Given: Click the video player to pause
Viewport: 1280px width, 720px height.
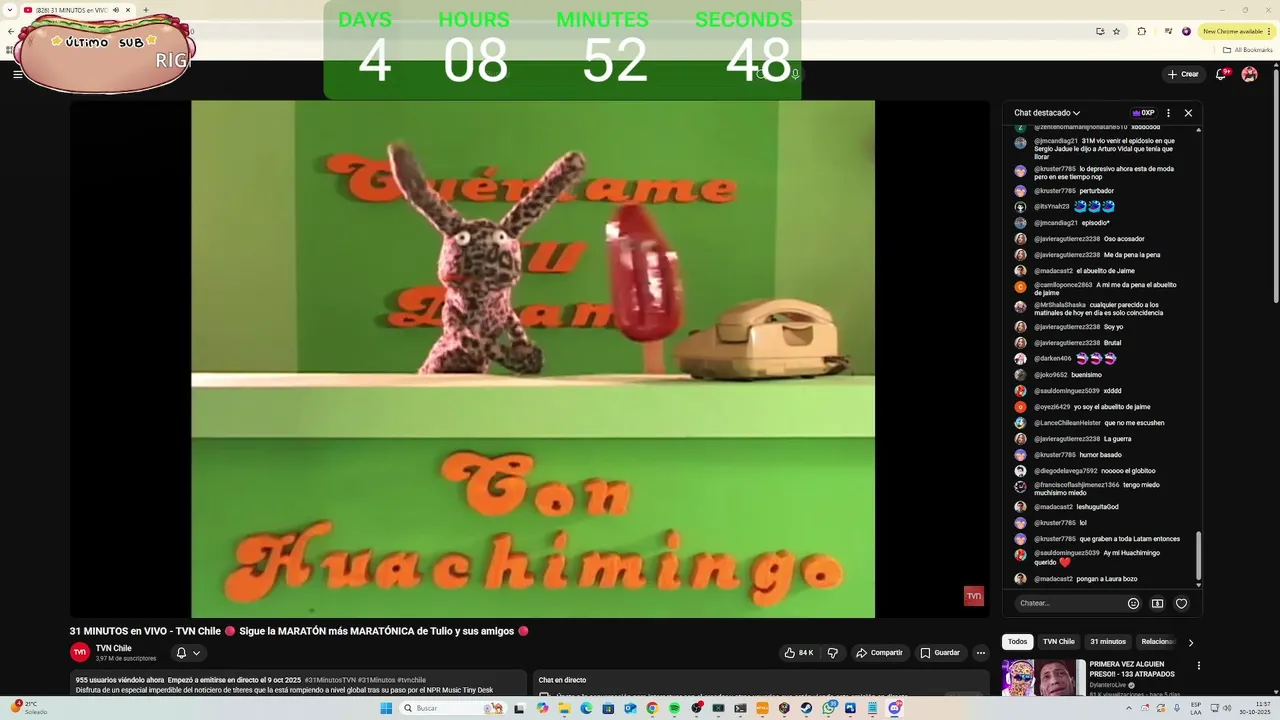Looking at the screenshot, I should click(x=532, y=358).
